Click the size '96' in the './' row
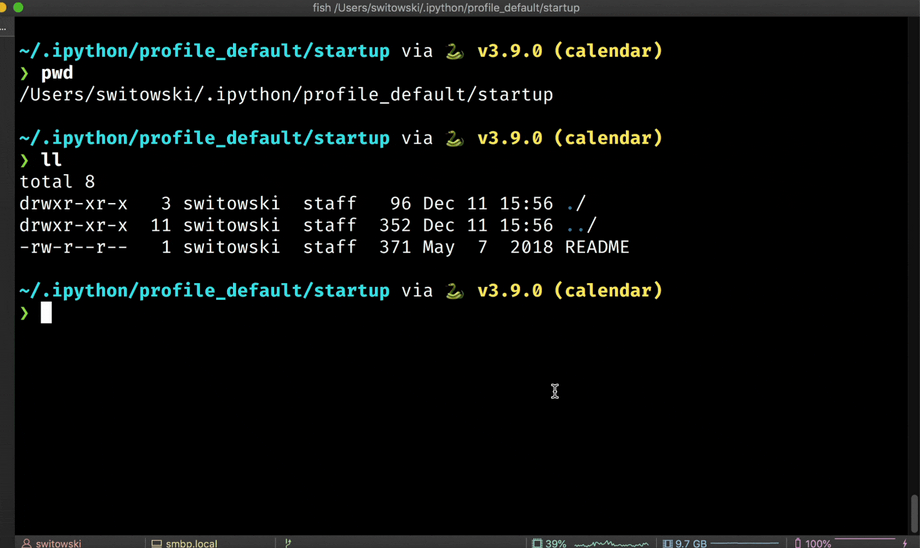This screenshot has height=548, width=920. click(401, 204)
